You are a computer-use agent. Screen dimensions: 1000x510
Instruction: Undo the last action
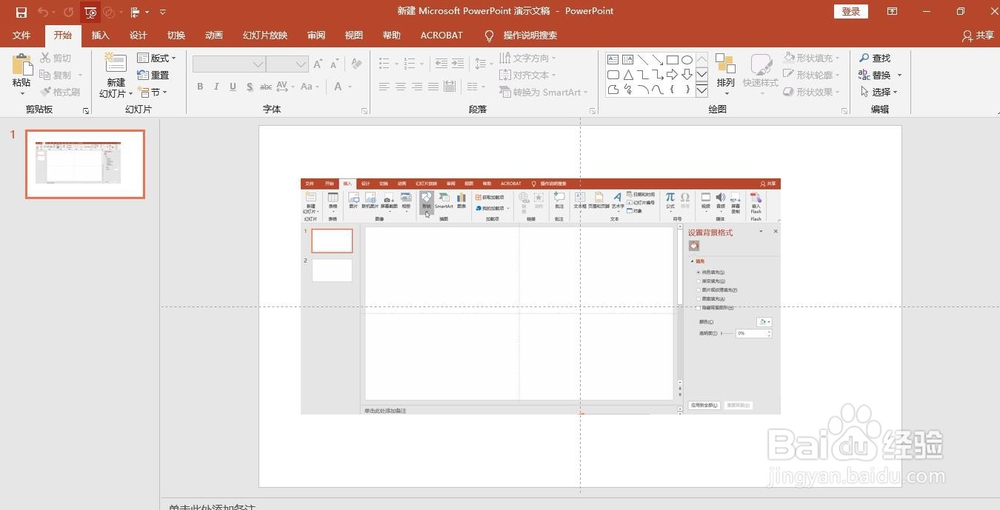(43, 12)
